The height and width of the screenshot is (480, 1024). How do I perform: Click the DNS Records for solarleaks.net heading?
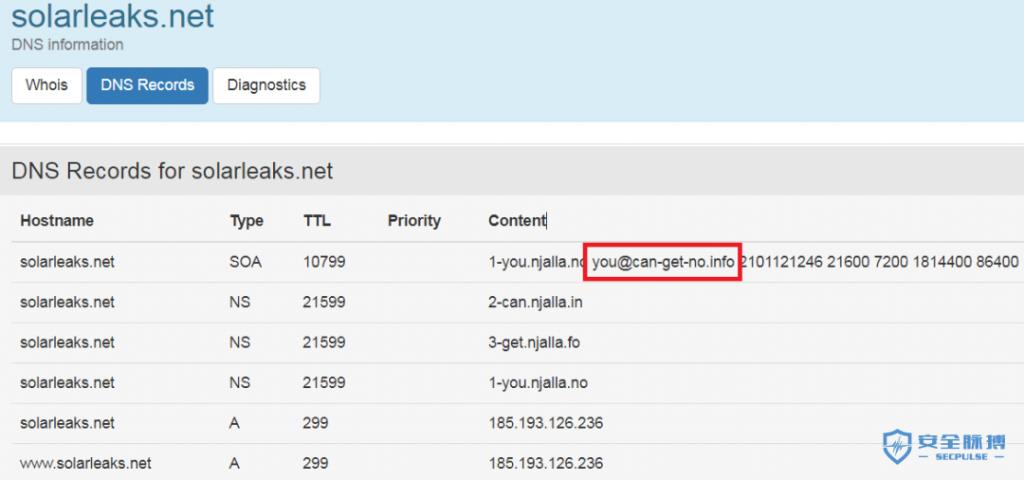tap(172, 171)
